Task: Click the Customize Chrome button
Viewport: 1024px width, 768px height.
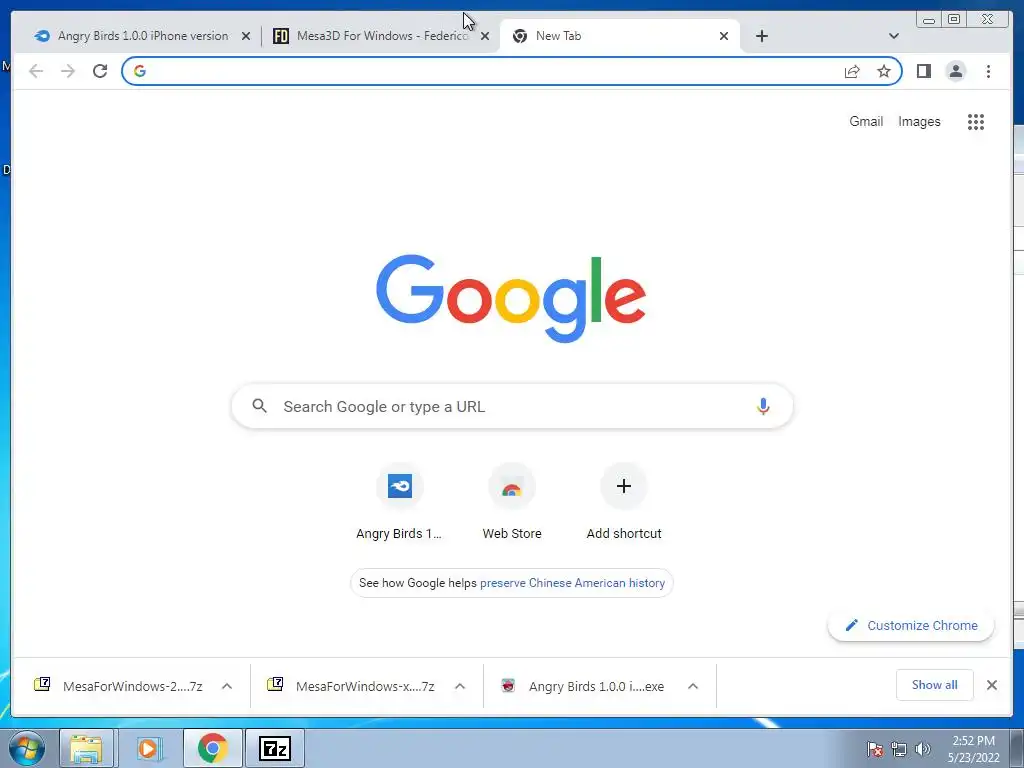Action: 911,625
